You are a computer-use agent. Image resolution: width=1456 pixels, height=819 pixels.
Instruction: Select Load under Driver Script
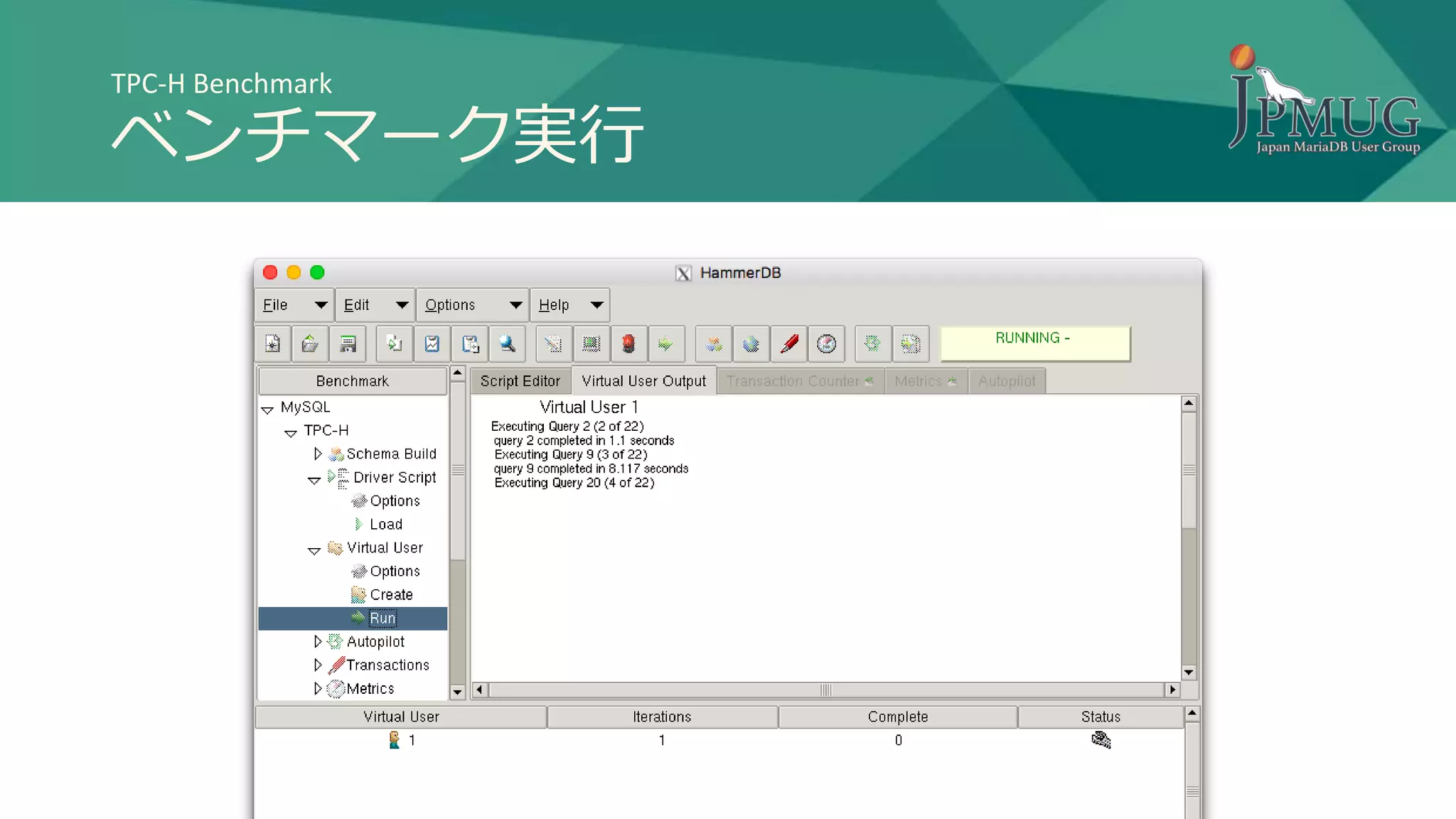(386, 524)
